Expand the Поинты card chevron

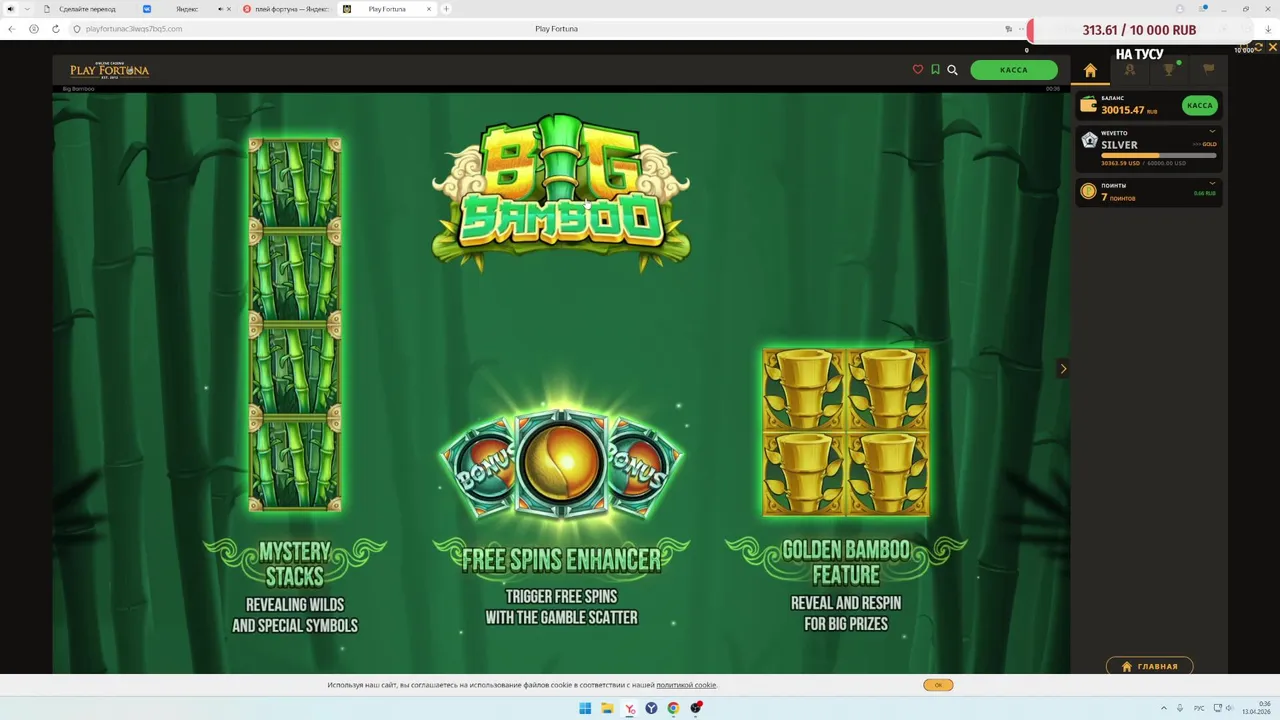point(1212,184)
